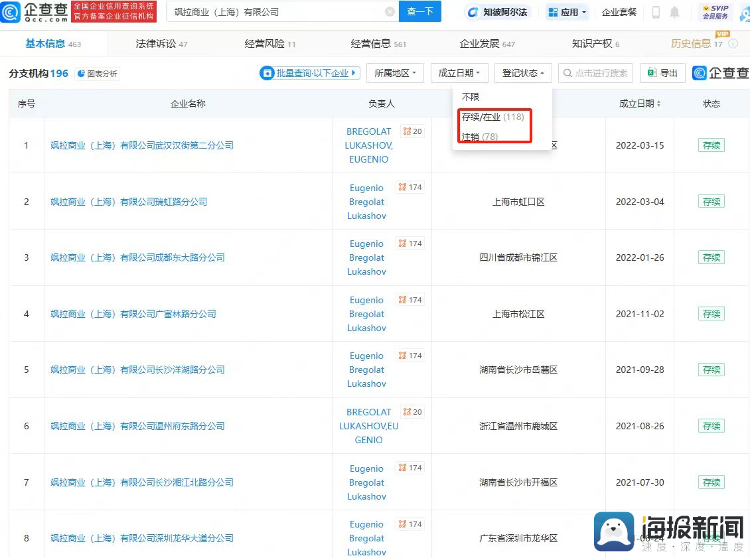Image resolution: width=750 pixels, height=558 pixels.
Task: Open Eugenio Bregolat Lukashov in row 2
Action: point(367,202)
